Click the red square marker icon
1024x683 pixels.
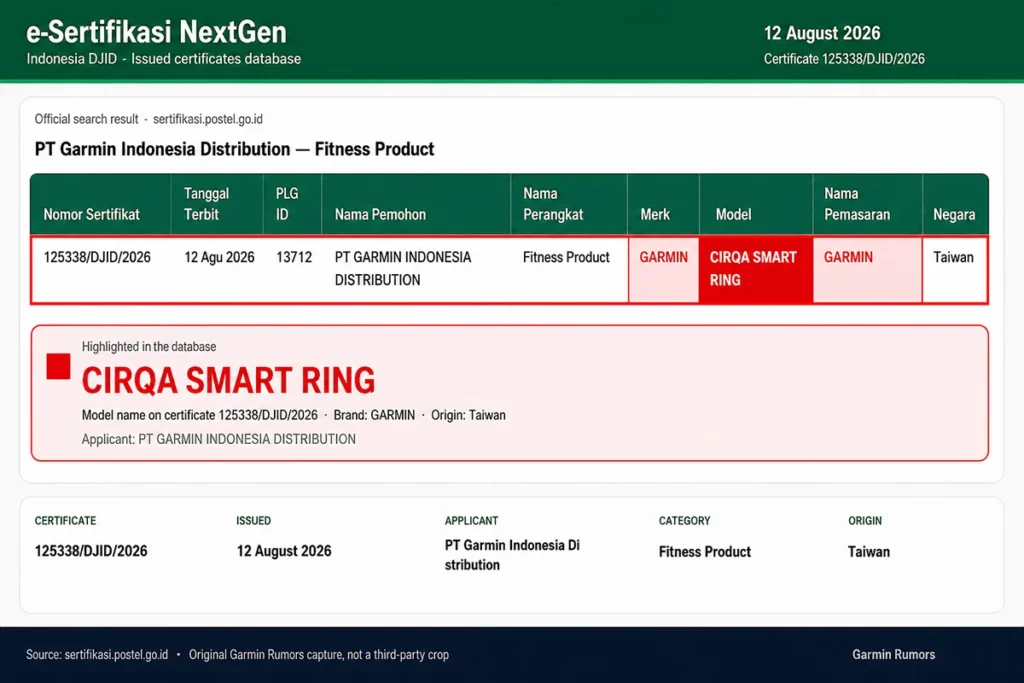[58, 366]
